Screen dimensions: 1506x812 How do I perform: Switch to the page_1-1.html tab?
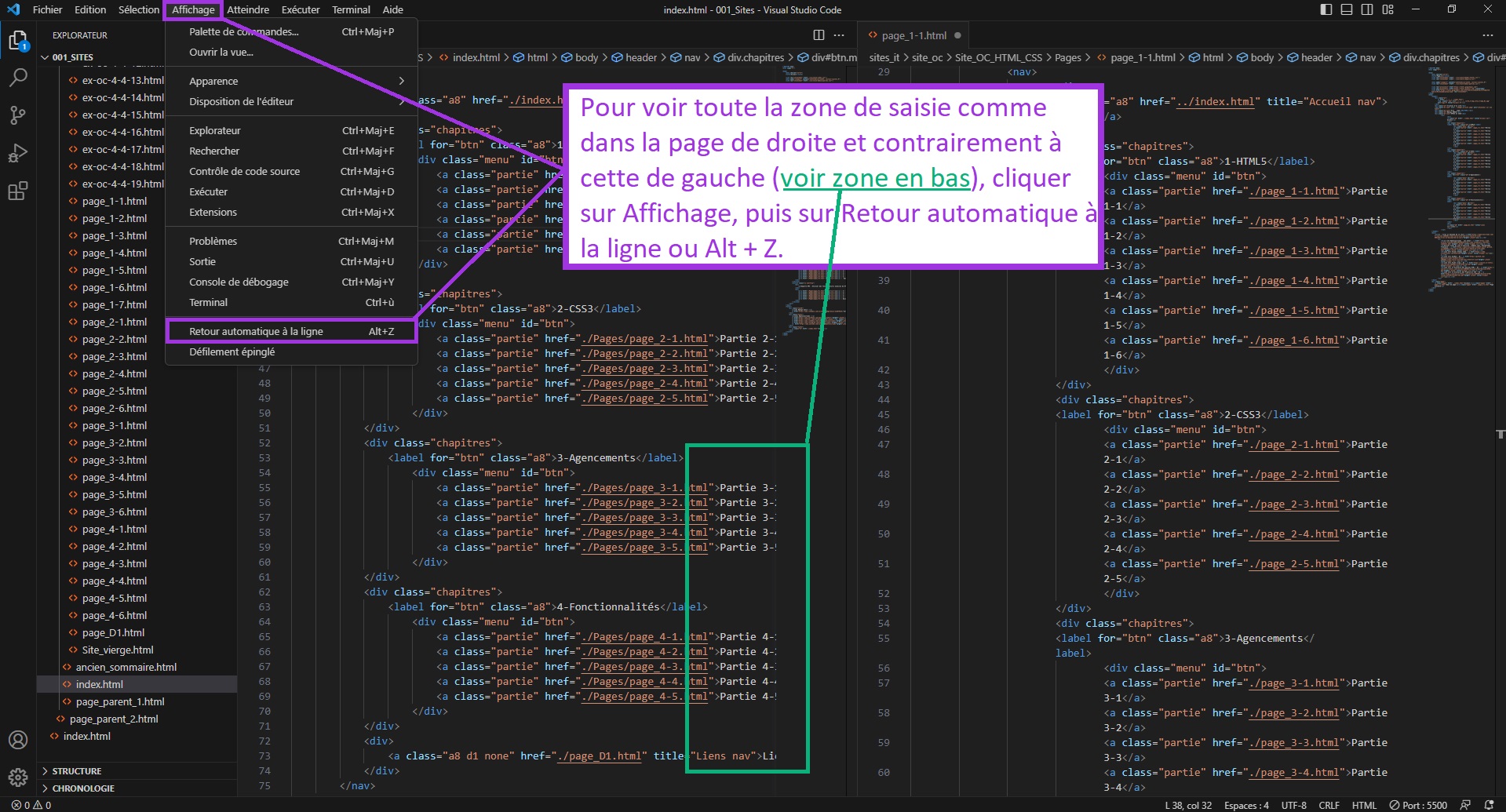click(913, 35)
